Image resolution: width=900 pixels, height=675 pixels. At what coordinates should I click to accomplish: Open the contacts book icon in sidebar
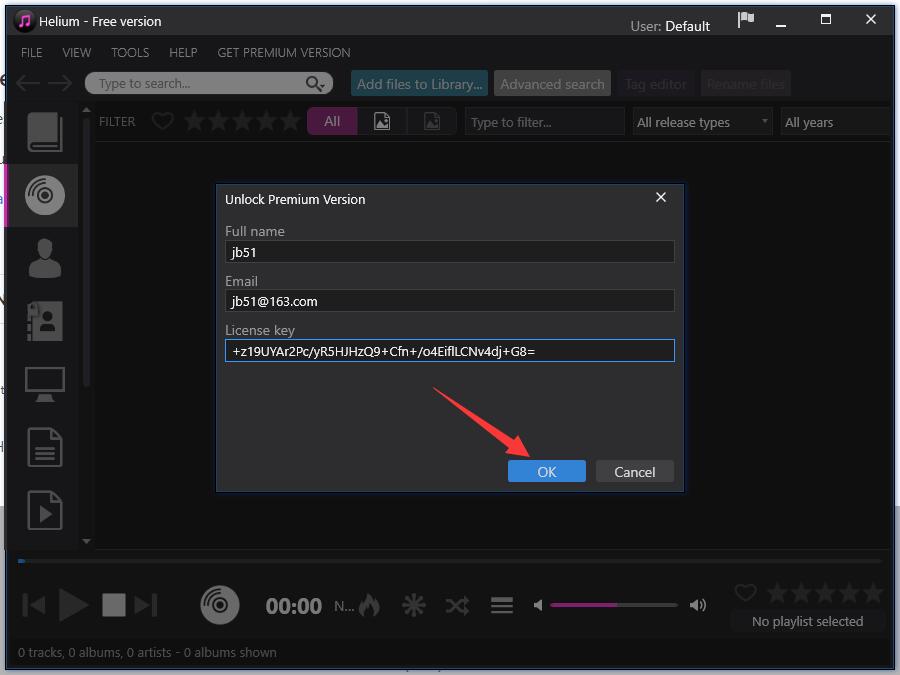[x=45, y=321]
